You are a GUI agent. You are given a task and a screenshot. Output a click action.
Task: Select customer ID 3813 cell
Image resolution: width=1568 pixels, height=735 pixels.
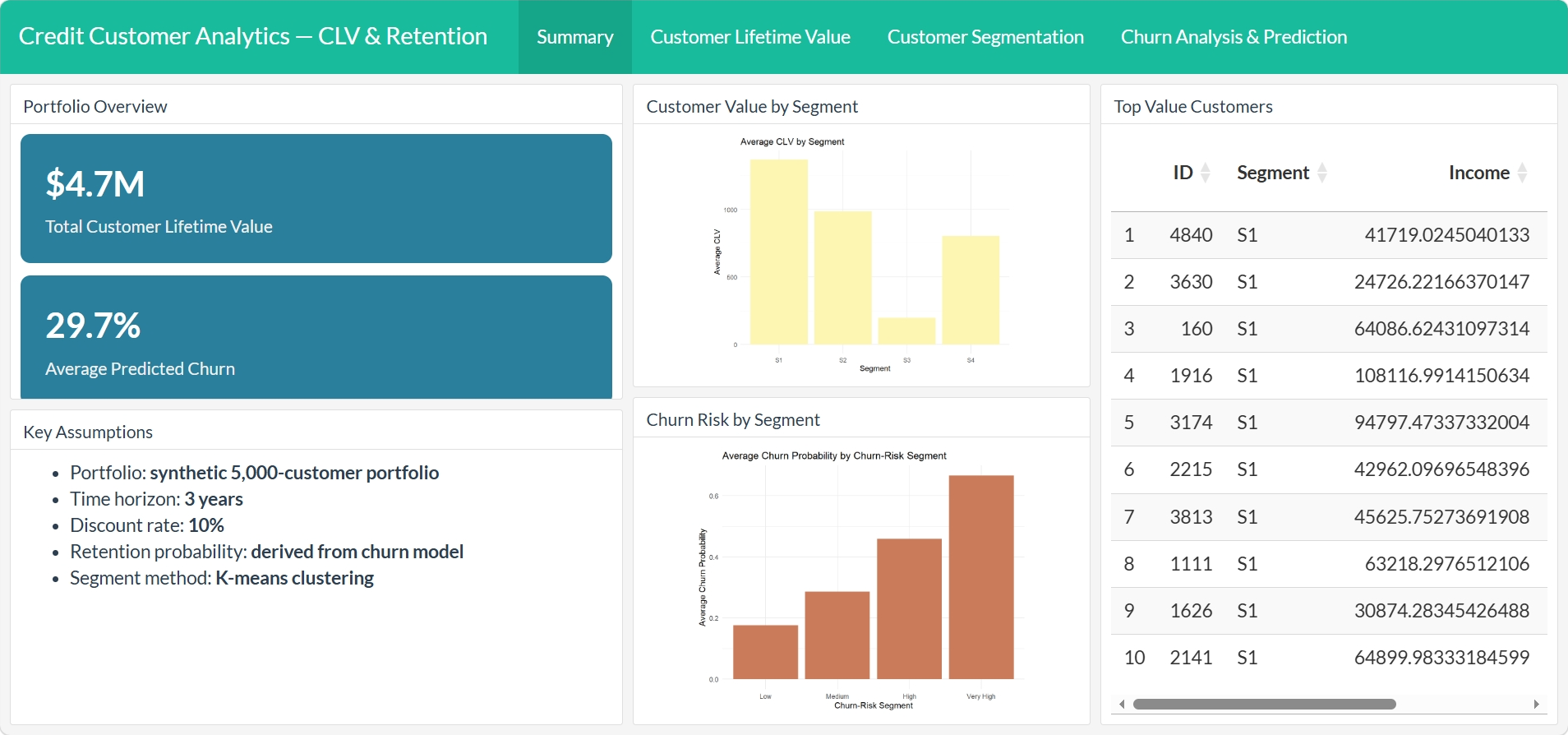pyautogui.click(x=1191, y=517)
